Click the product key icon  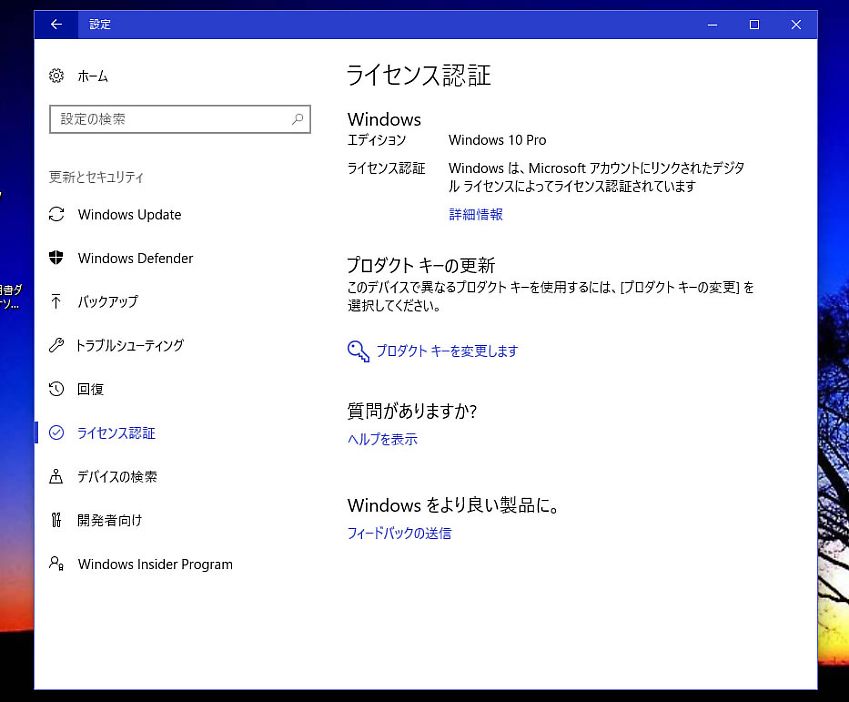358,351
